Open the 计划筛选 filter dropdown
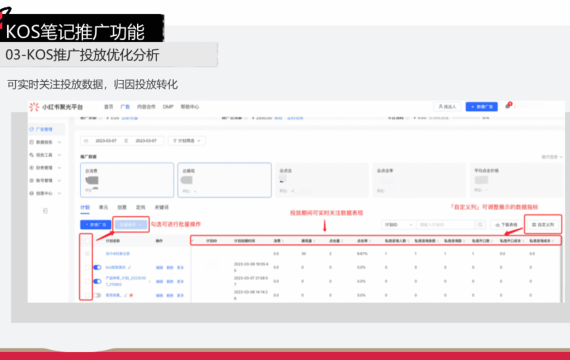Viewport: 570px width, 360px height. click(187, 141)
